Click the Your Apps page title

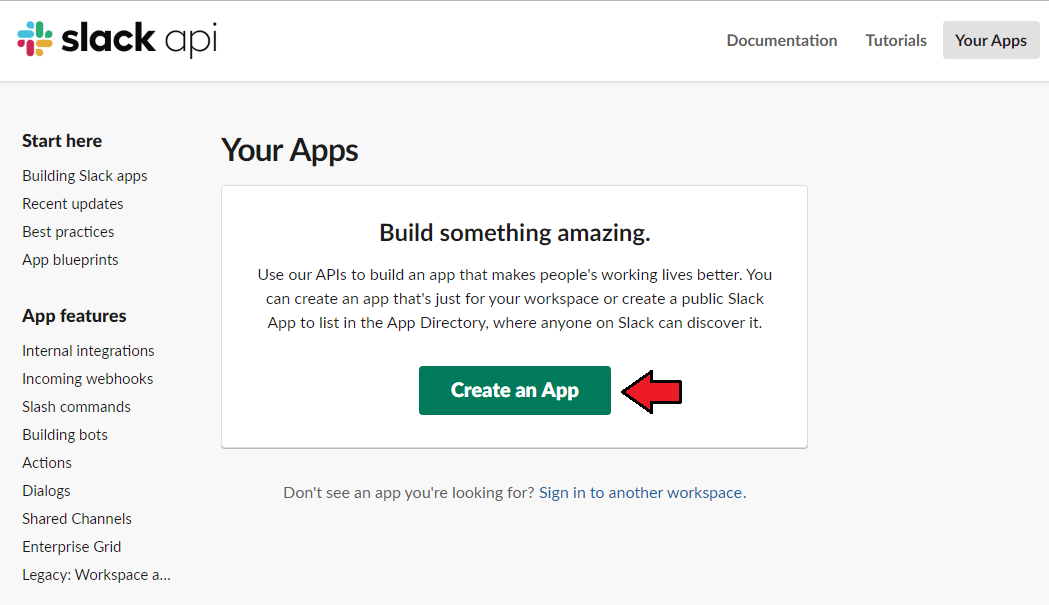pyautogui.click(x=289, y=151)
